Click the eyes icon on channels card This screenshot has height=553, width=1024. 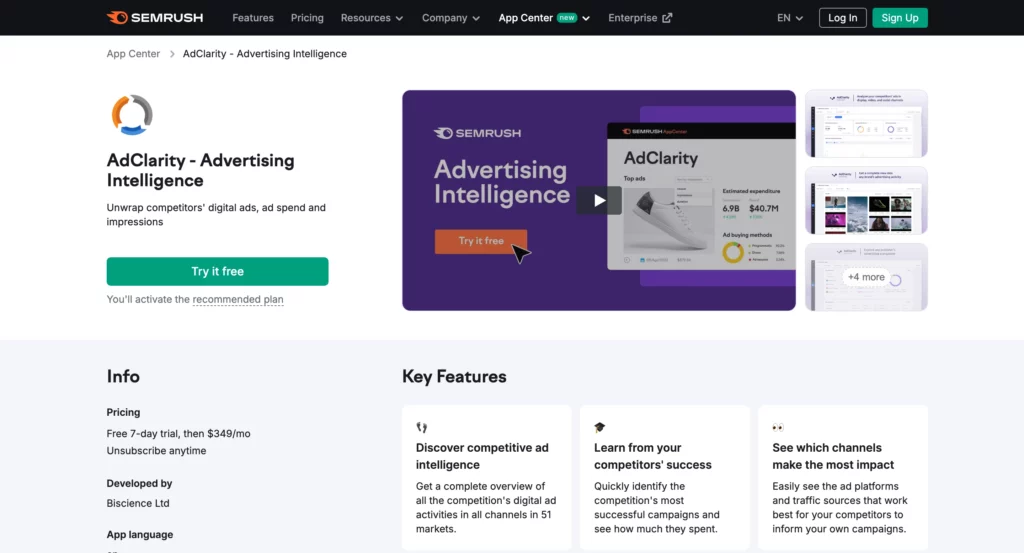(778, 428)
